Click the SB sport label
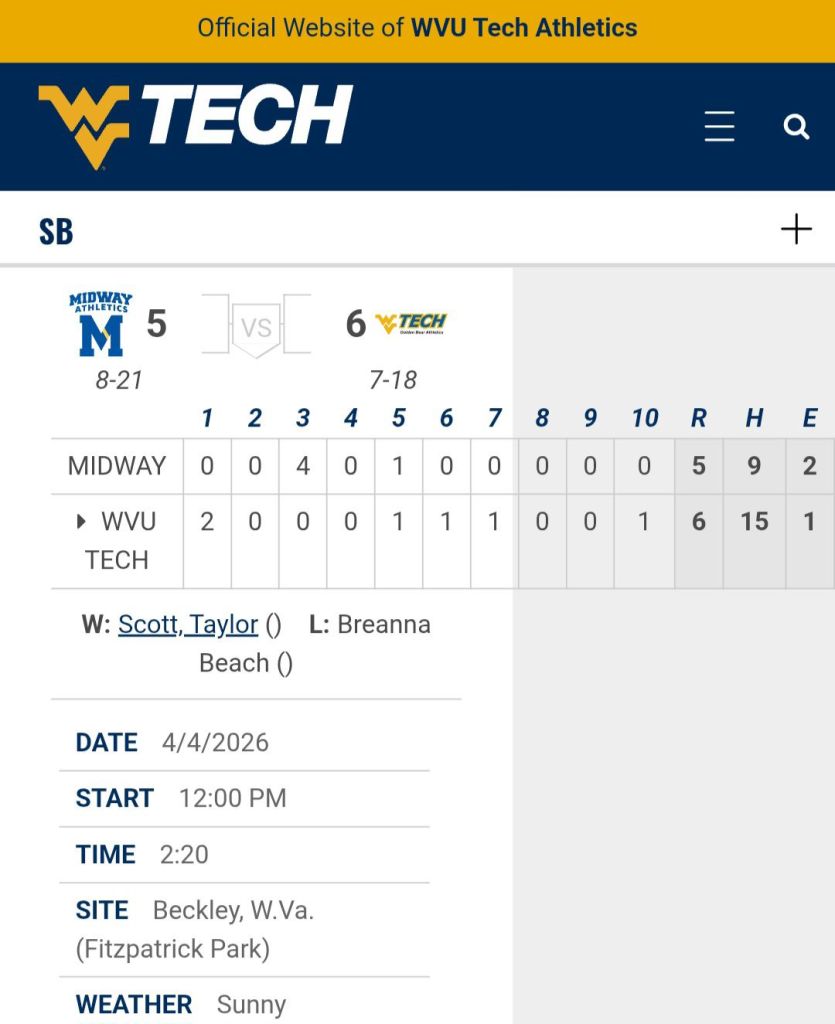This screenshot has width=835, height=1024. tap(56, 231)
